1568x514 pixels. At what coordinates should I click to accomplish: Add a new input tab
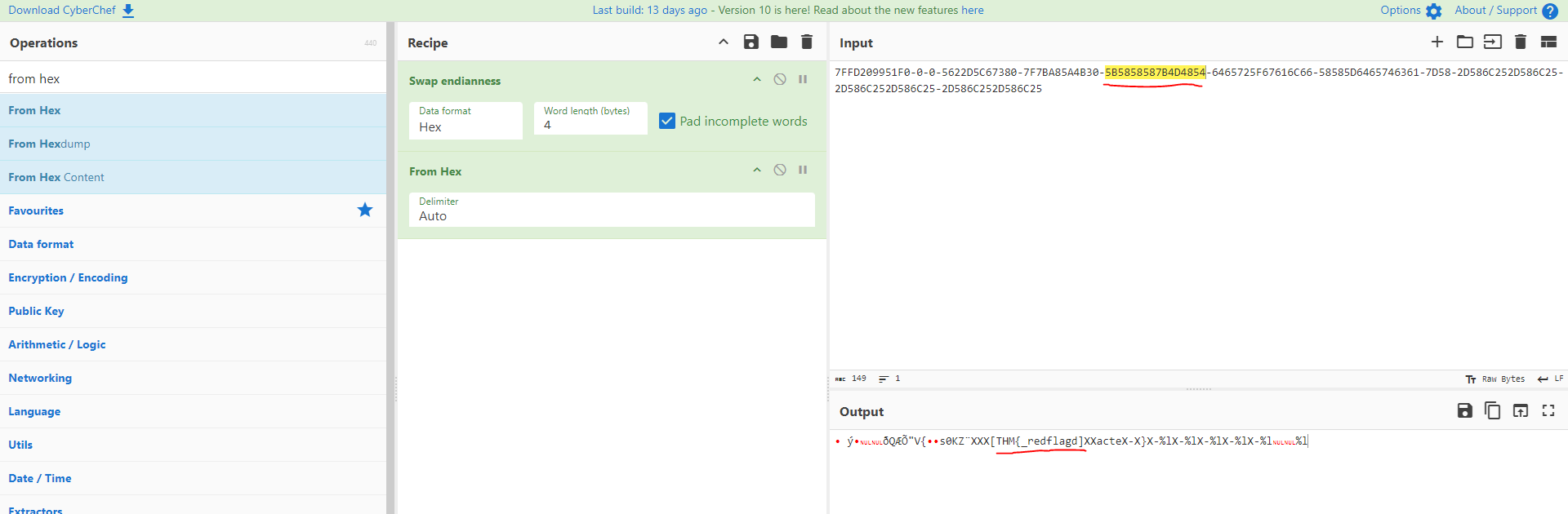pos(1437,42)
